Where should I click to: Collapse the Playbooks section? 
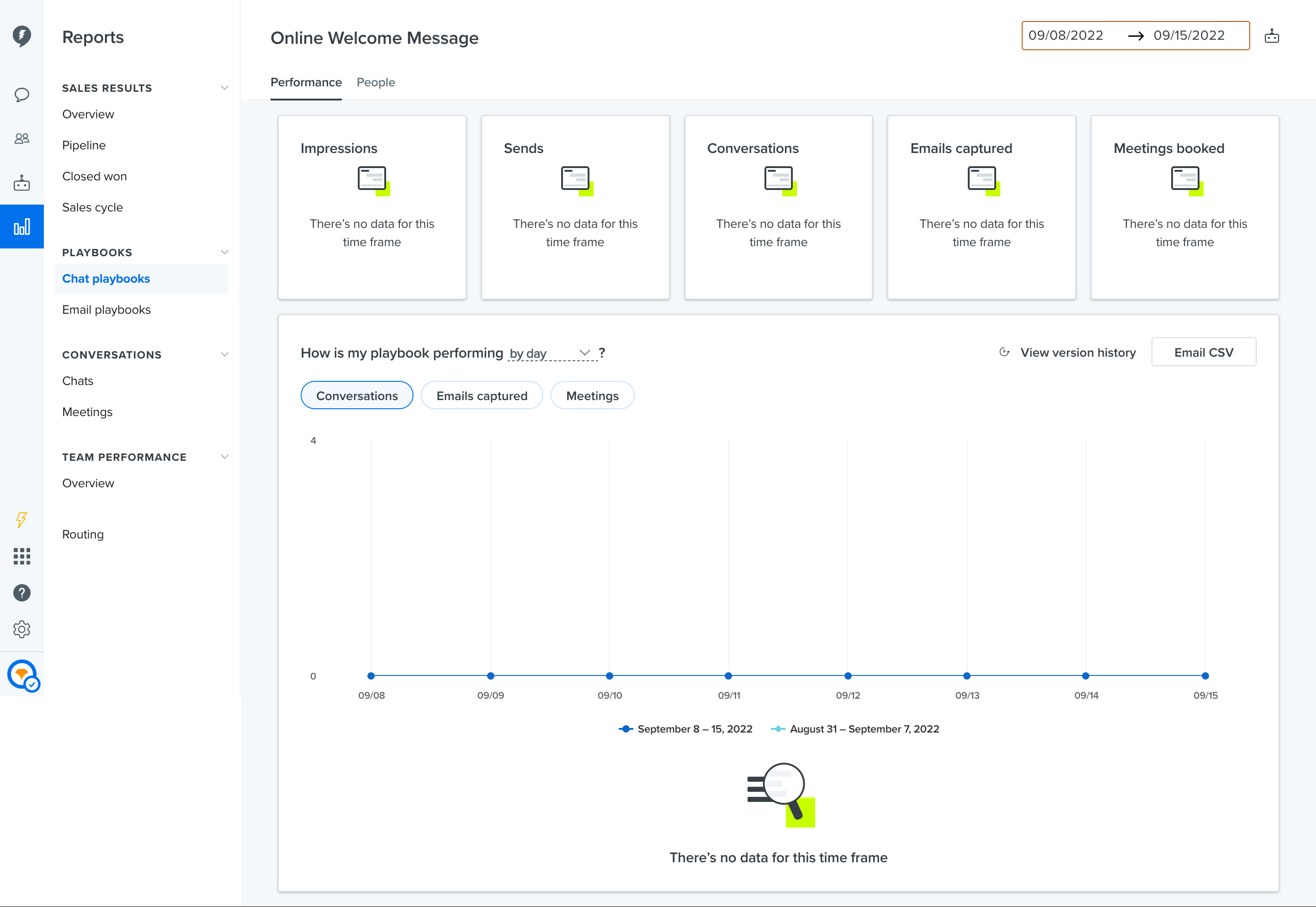pos(224,252)
